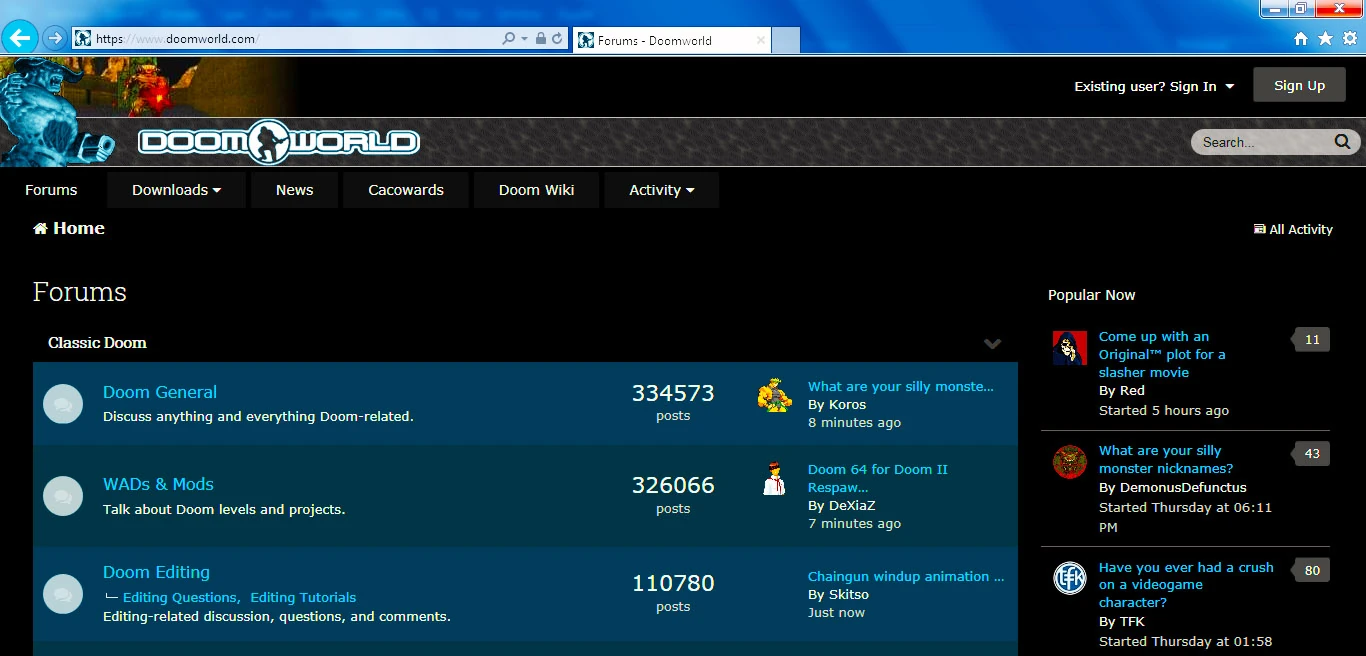1366x656 pixels.
Task: Click the Koros username link
Action: pos(847,404)
